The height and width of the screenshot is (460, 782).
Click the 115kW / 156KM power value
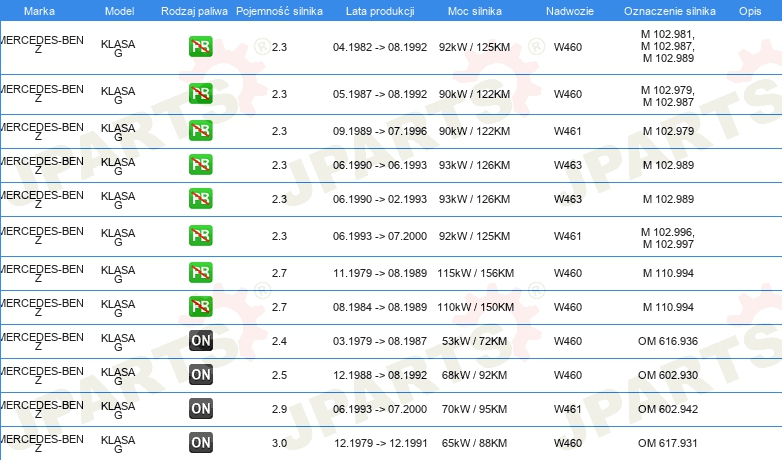point(475,273)
